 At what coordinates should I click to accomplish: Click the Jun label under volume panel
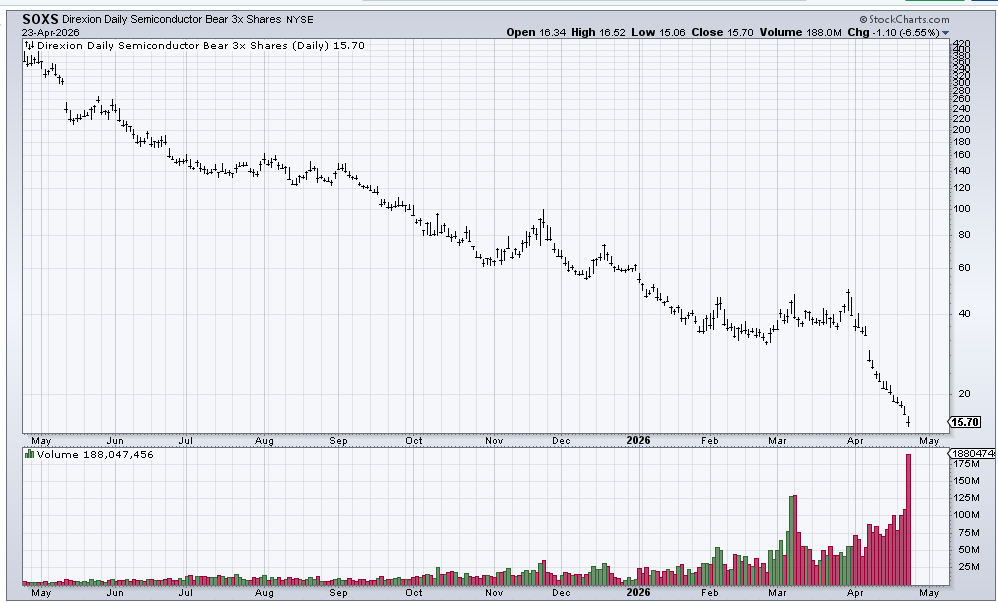[x=115, y=592]
